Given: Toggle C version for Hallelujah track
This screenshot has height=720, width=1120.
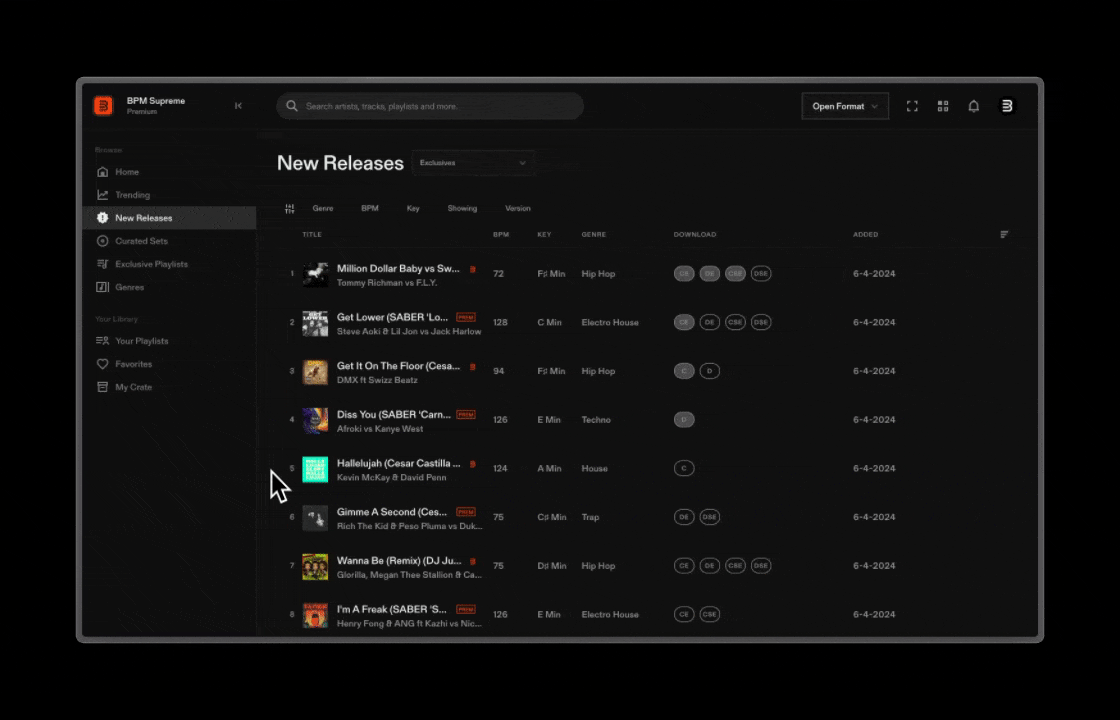Looking at the screenshot, I should (x=684, y=469).
